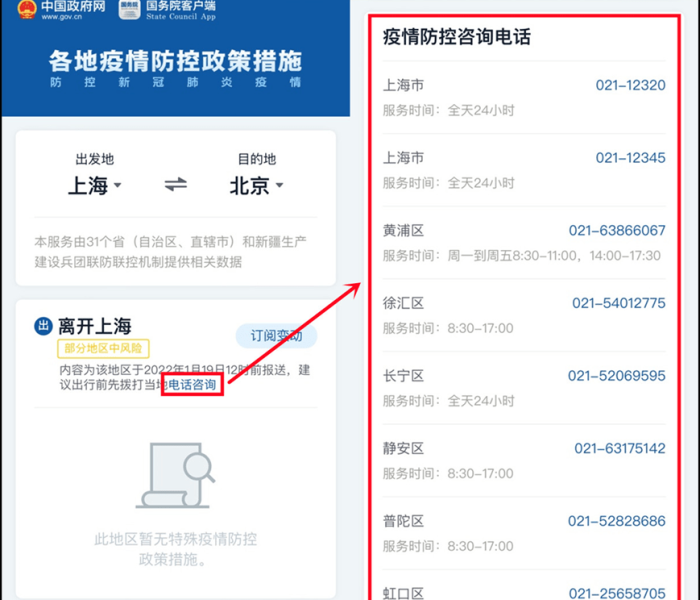
Task: Dial 静安区 number 021-63175142
Action: click(x=619, y=448)
